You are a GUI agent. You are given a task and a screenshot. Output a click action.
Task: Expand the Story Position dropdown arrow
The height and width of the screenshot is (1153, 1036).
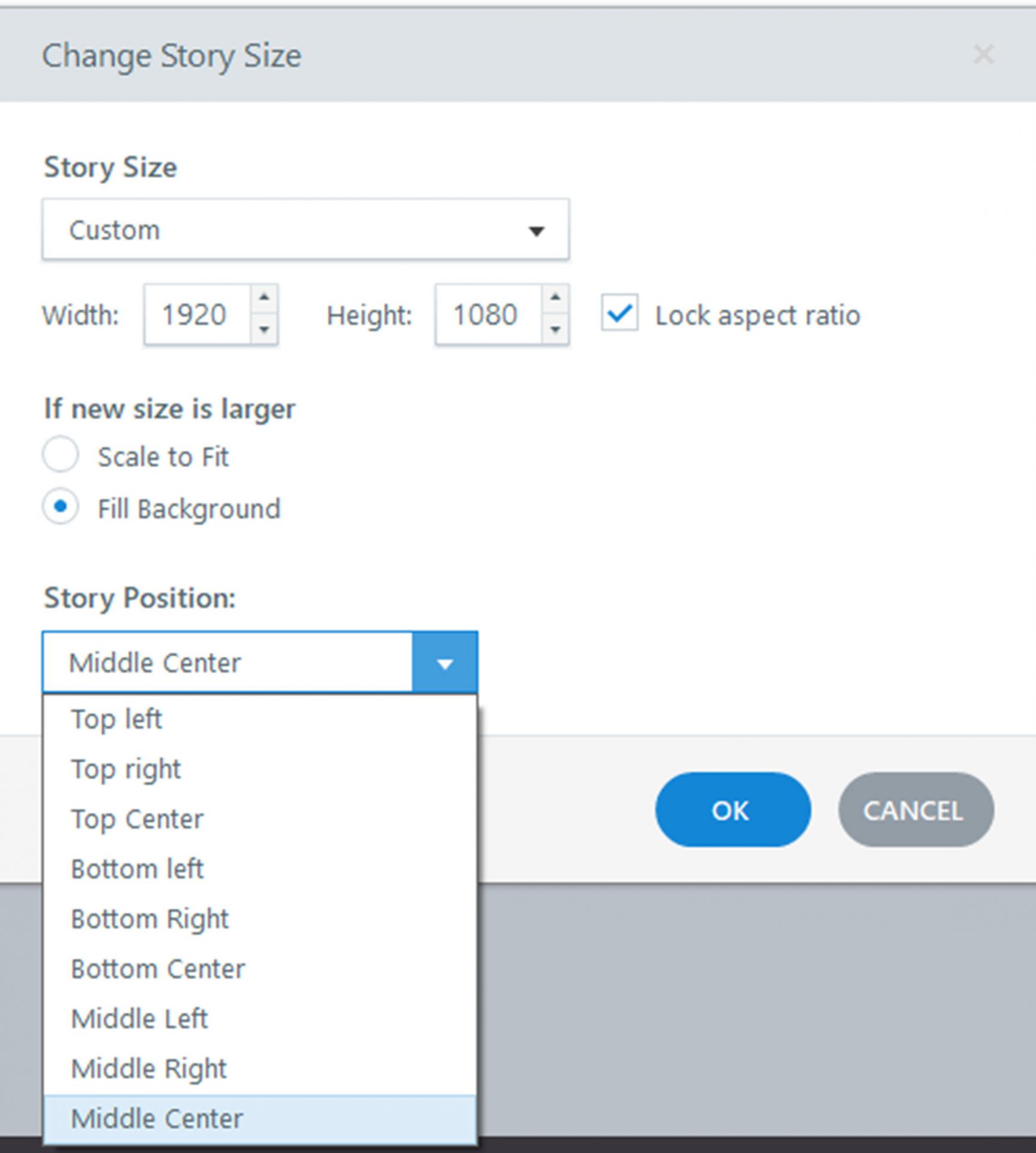[x=445, y=662]
